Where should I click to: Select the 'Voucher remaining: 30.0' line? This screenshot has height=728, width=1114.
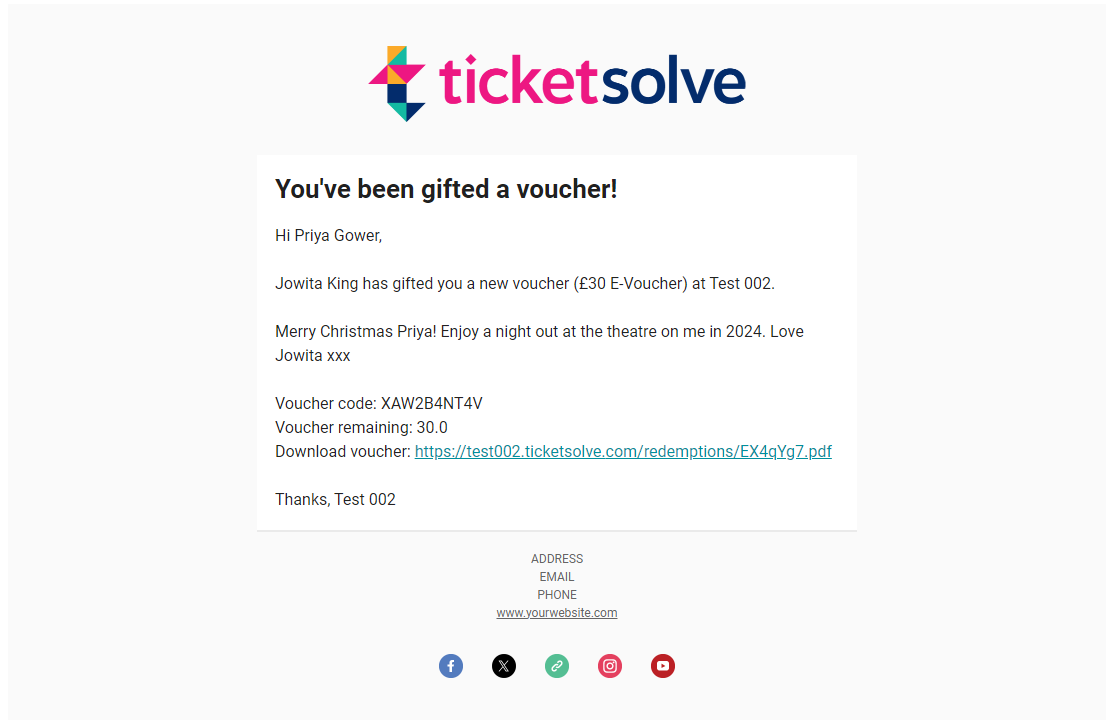361,427
